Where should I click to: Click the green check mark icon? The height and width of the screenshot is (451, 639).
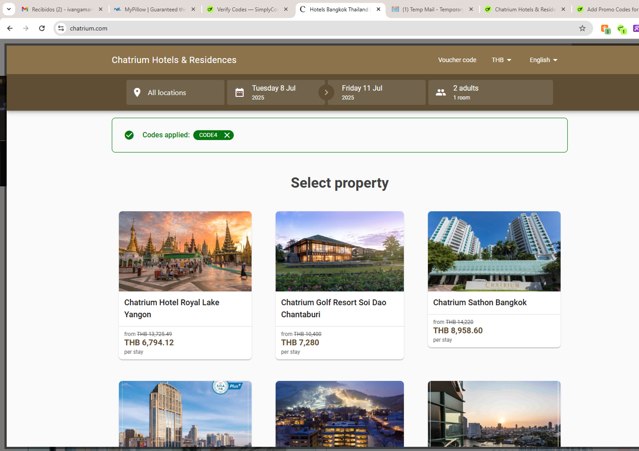[129, 135]
